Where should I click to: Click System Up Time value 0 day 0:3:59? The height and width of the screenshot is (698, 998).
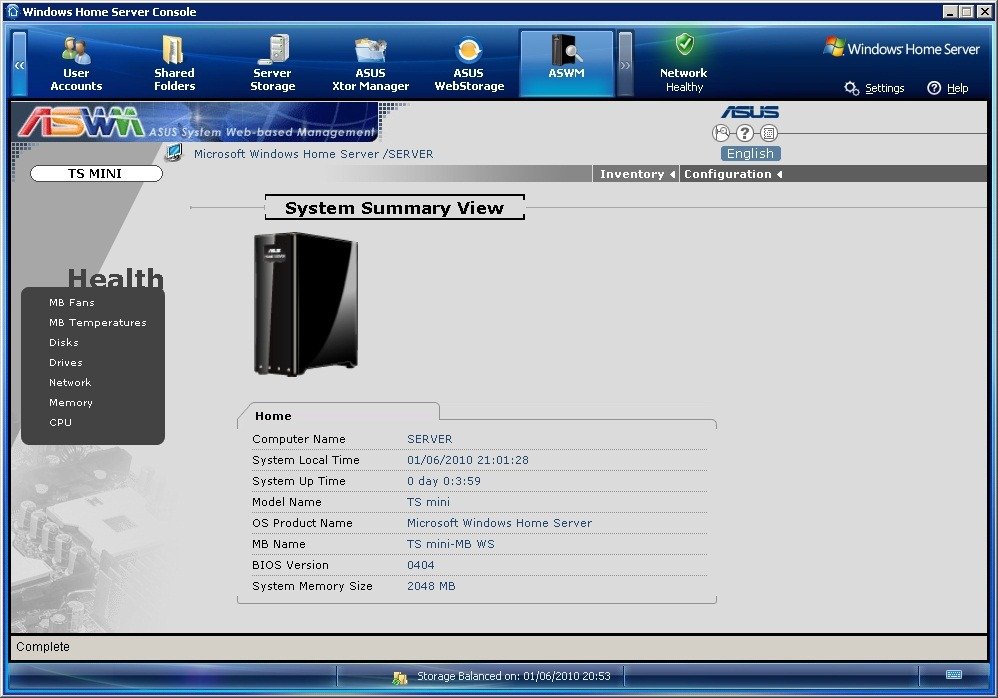pos(444,481)
